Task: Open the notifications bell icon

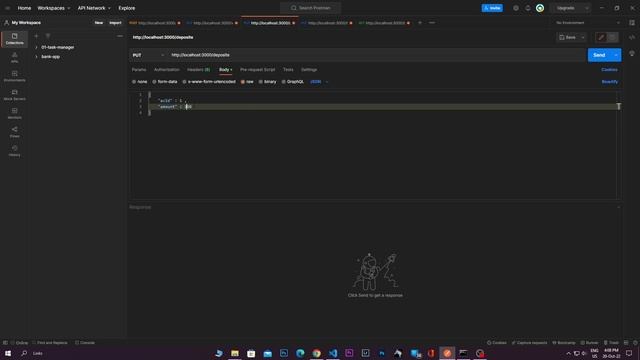Action: 528,8
